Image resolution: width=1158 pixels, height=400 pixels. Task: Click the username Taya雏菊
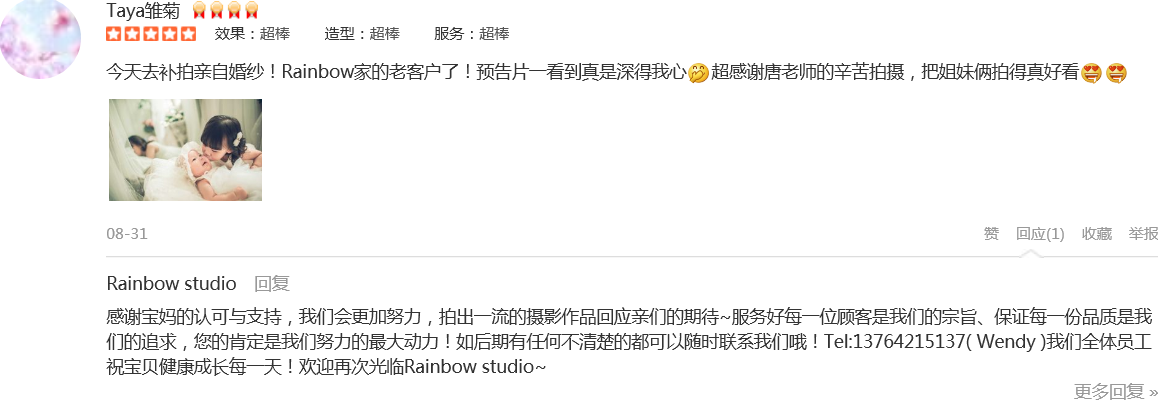pyautogui.click(x=143, y=10)
